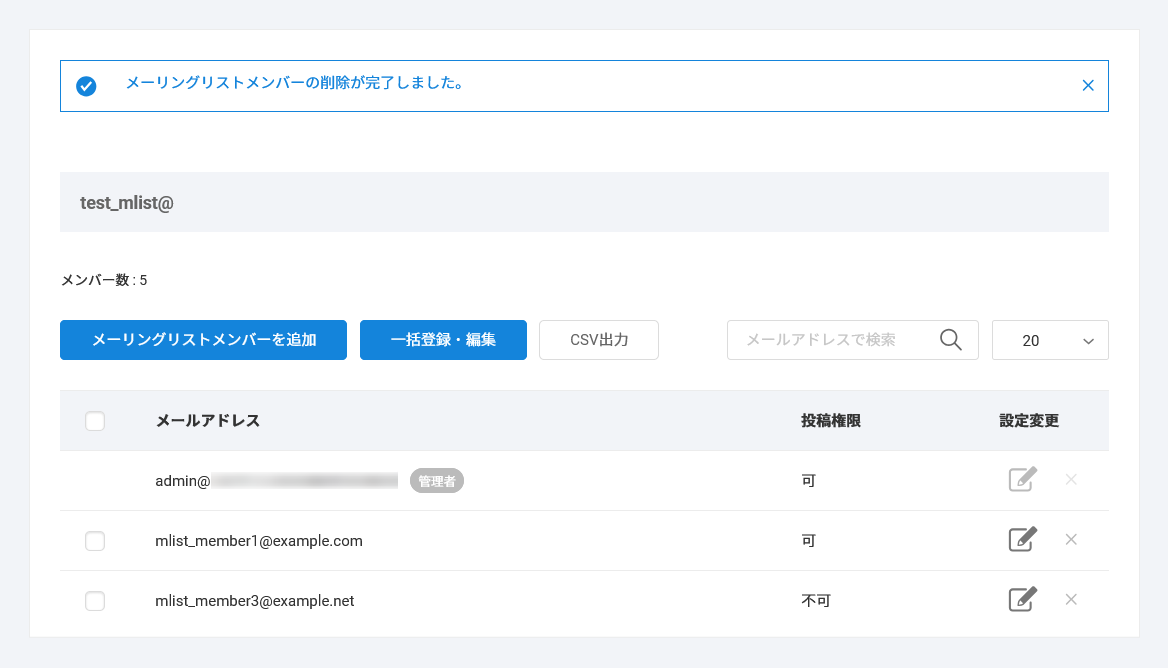Select the checkbox for mlist_member3@example.net
This screenshot has width=1168, height=668.
point(95,601)
